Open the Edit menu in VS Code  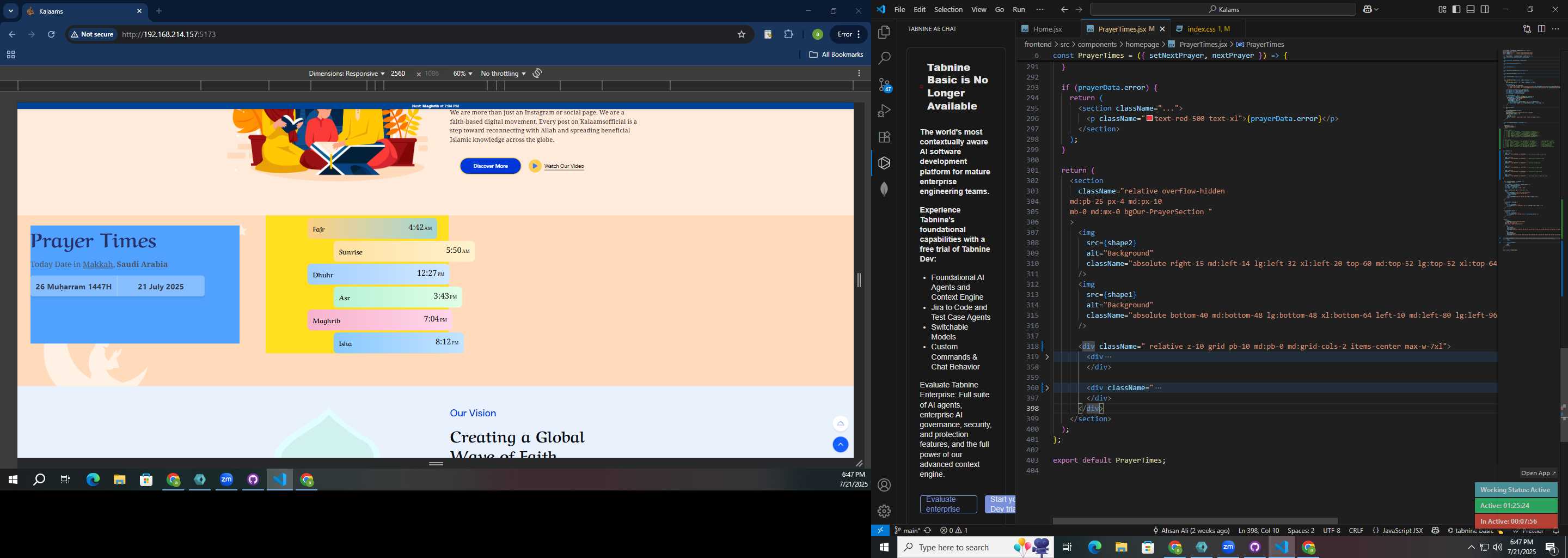click(x=920, y=10)
